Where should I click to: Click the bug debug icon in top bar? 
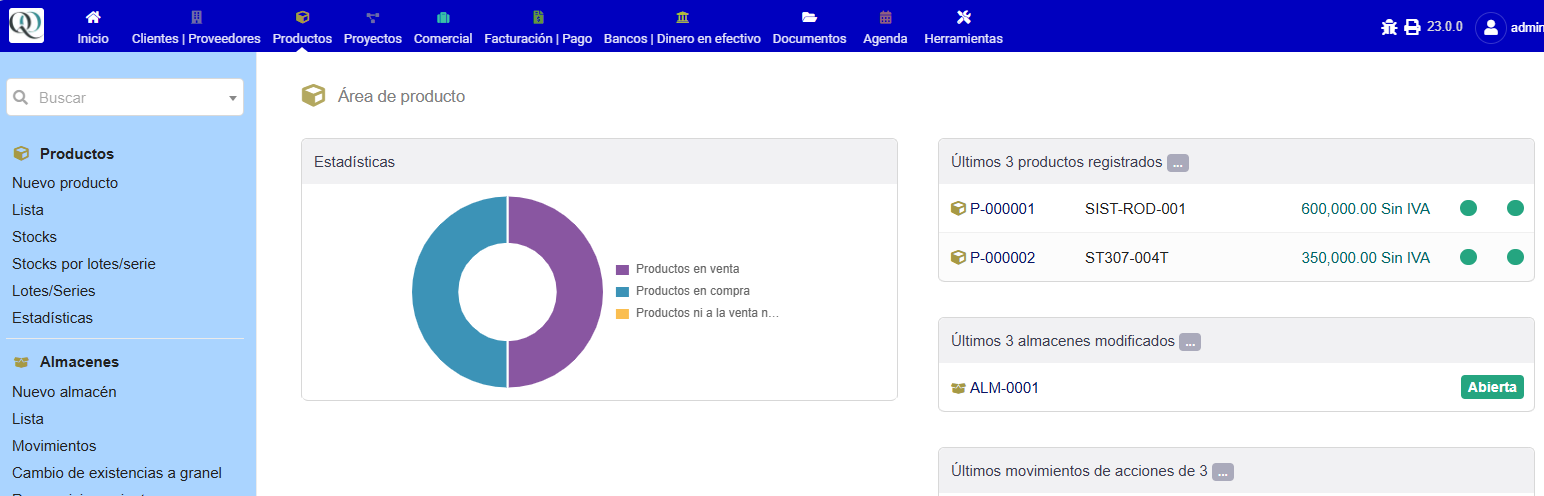coord(1389,27)
